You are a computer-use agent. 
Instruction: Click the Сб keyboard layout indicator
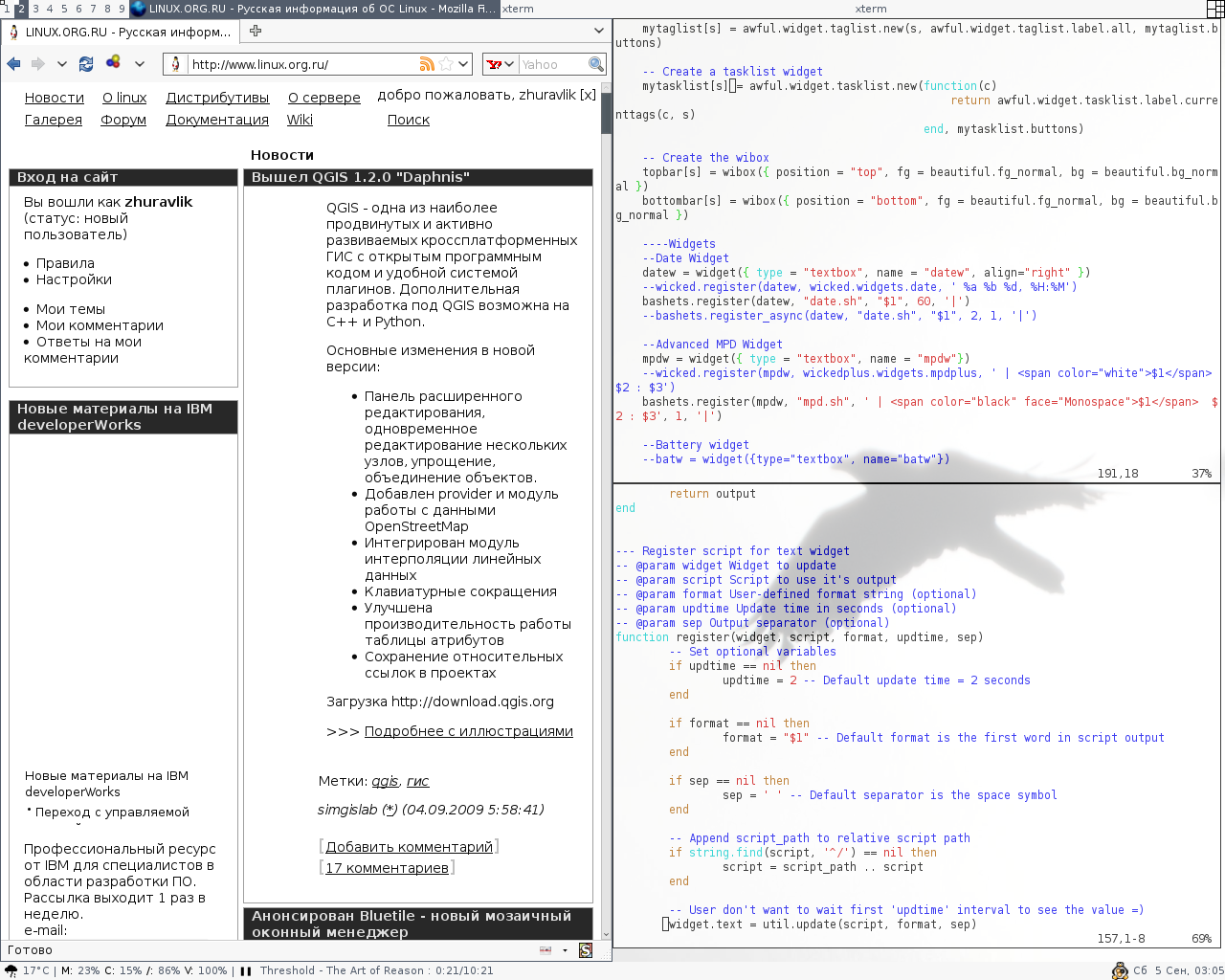pyautogui.click(x=1140, y=970)
